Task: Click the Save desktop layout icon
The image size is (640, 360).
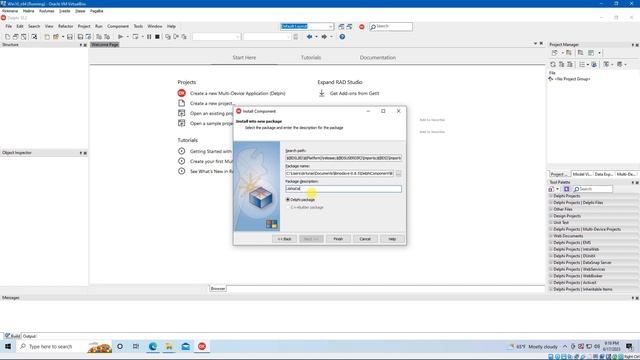Action: point(341,27)
